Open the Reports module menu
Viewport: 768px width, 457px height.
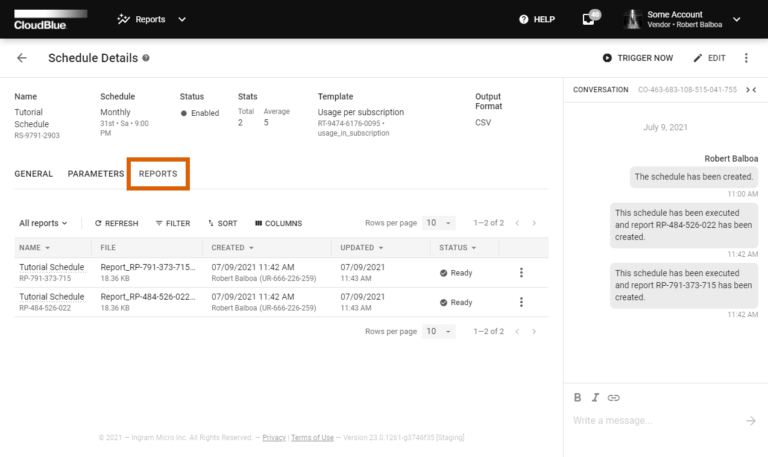(152, 20)
